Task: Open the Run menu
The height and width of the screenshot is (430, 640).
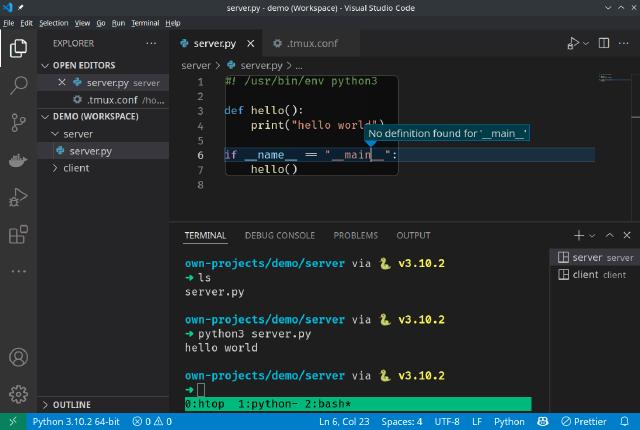Action: tap(118, 23)
